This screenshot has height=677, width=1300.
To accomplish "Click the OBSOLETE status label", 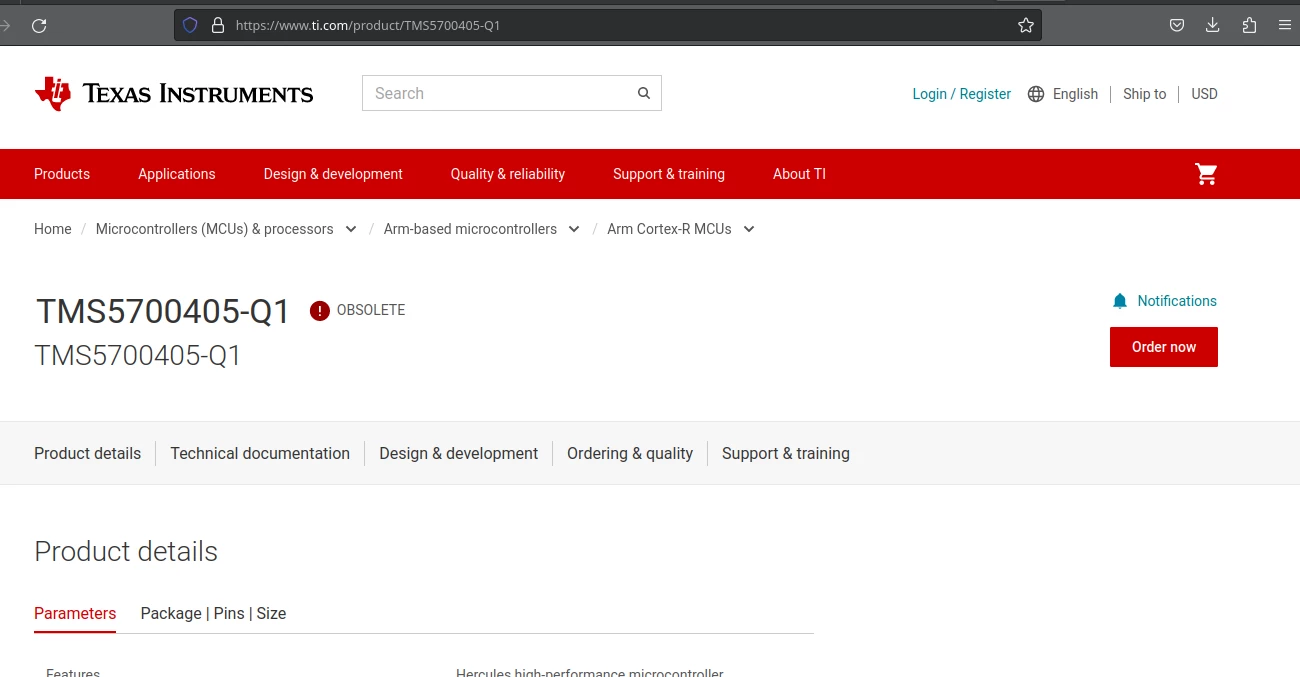I will [371, 310].
